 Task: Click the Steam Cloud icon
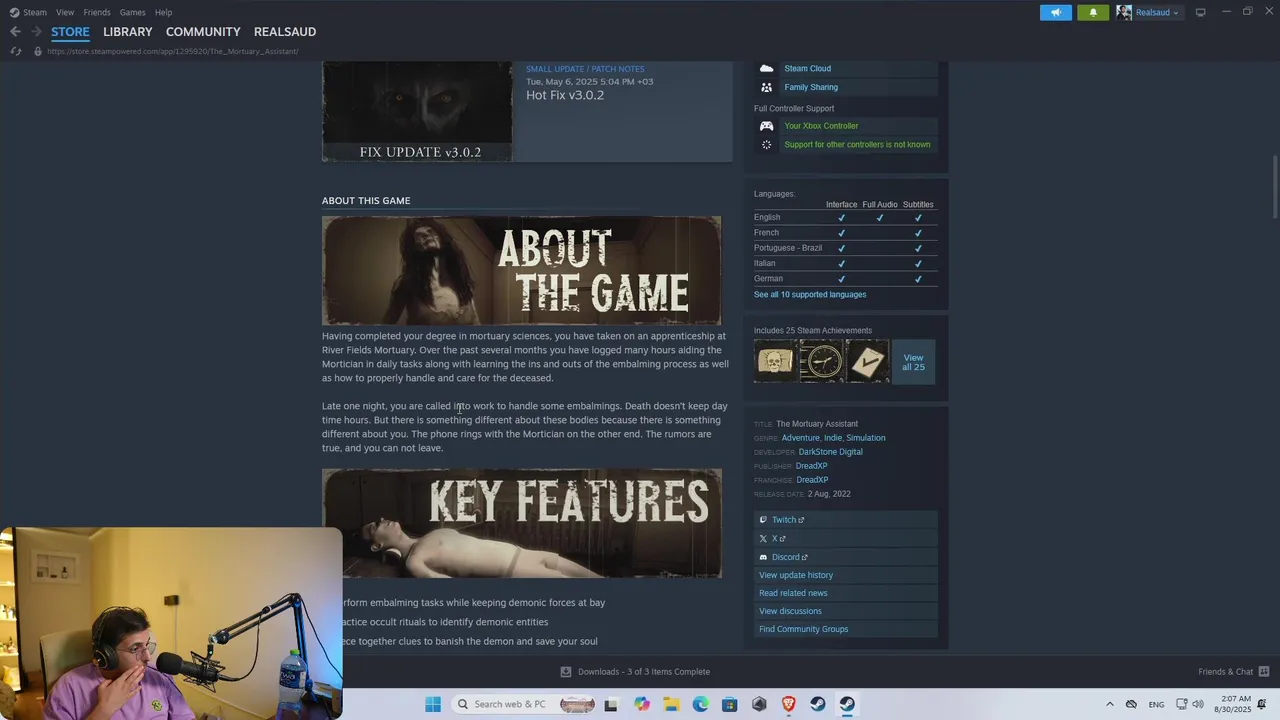click(766, 68)
